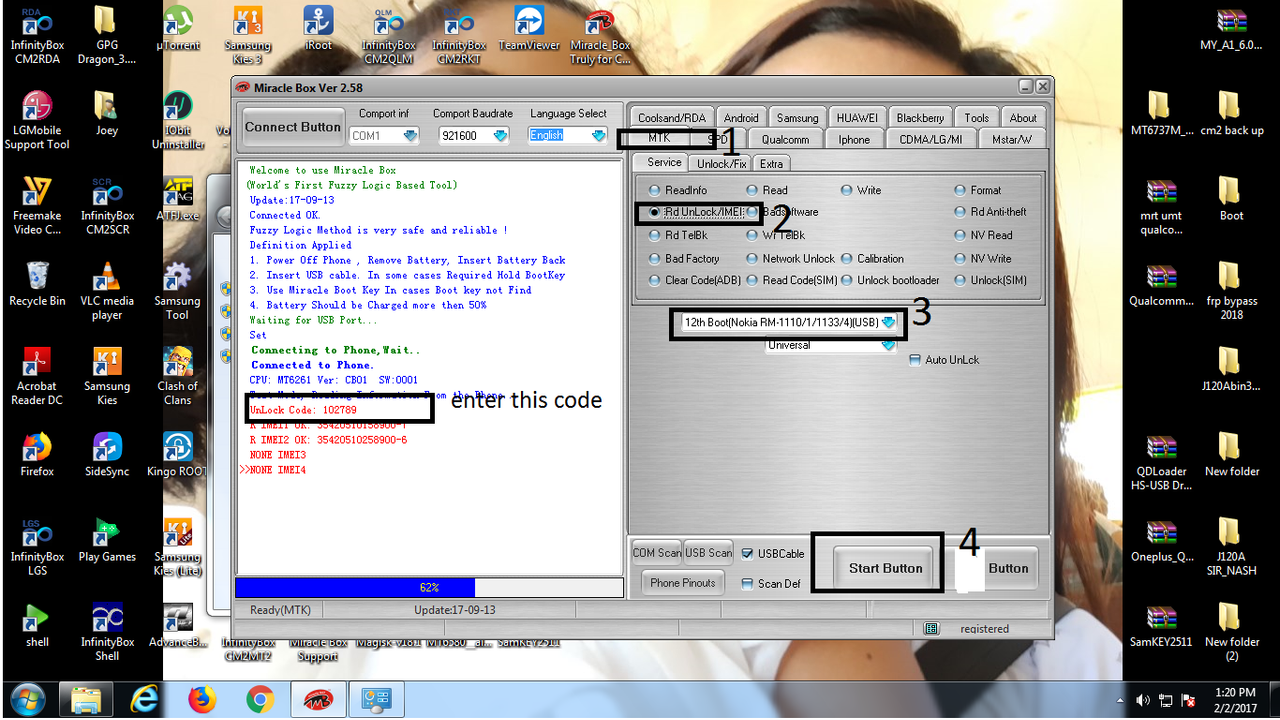This screenshot has width=1280, height=720.
Task: Open the GPG Dragon folder icon
Action: [107, 35]
